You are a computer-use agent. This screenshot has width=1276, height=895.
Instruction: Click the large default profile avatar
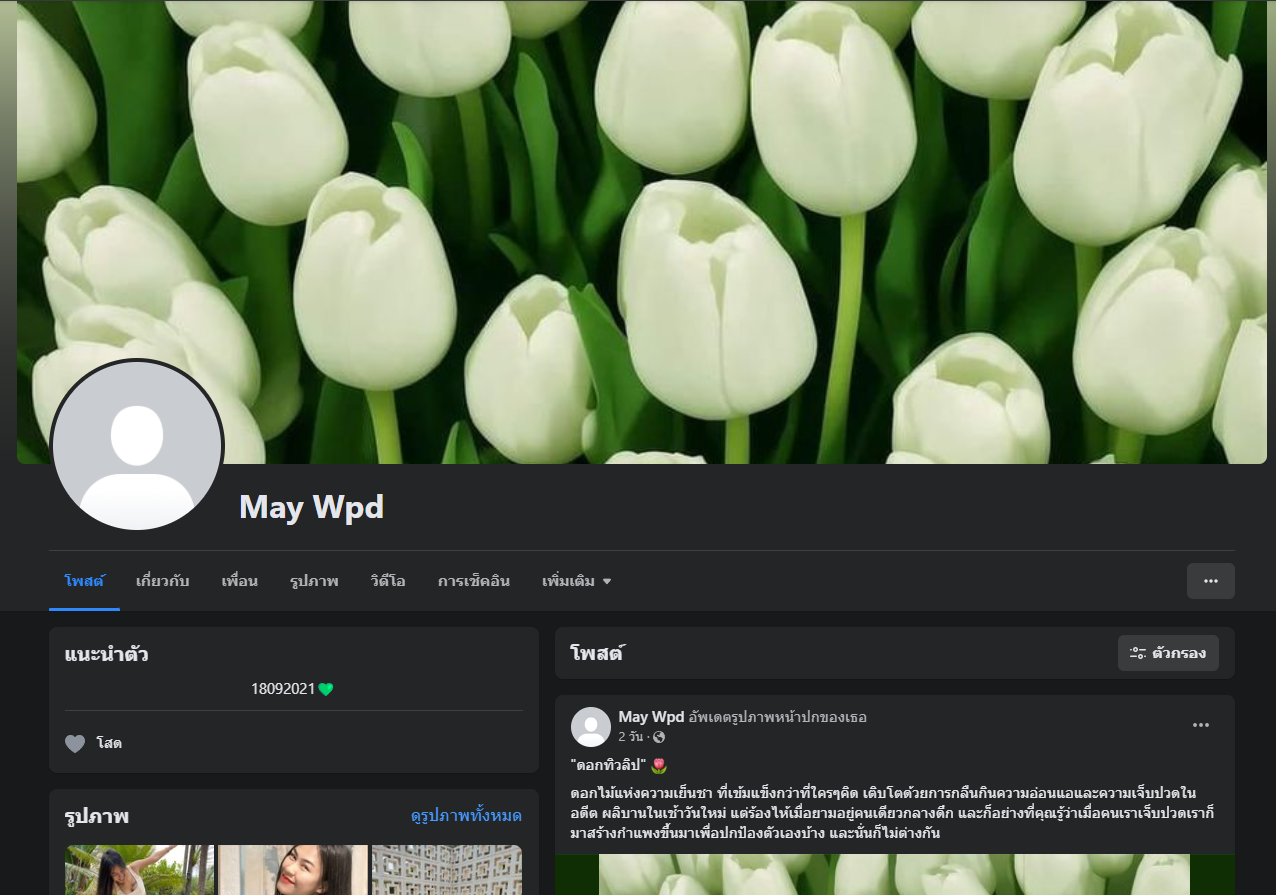pyautogui.click(x=137, y=445)
